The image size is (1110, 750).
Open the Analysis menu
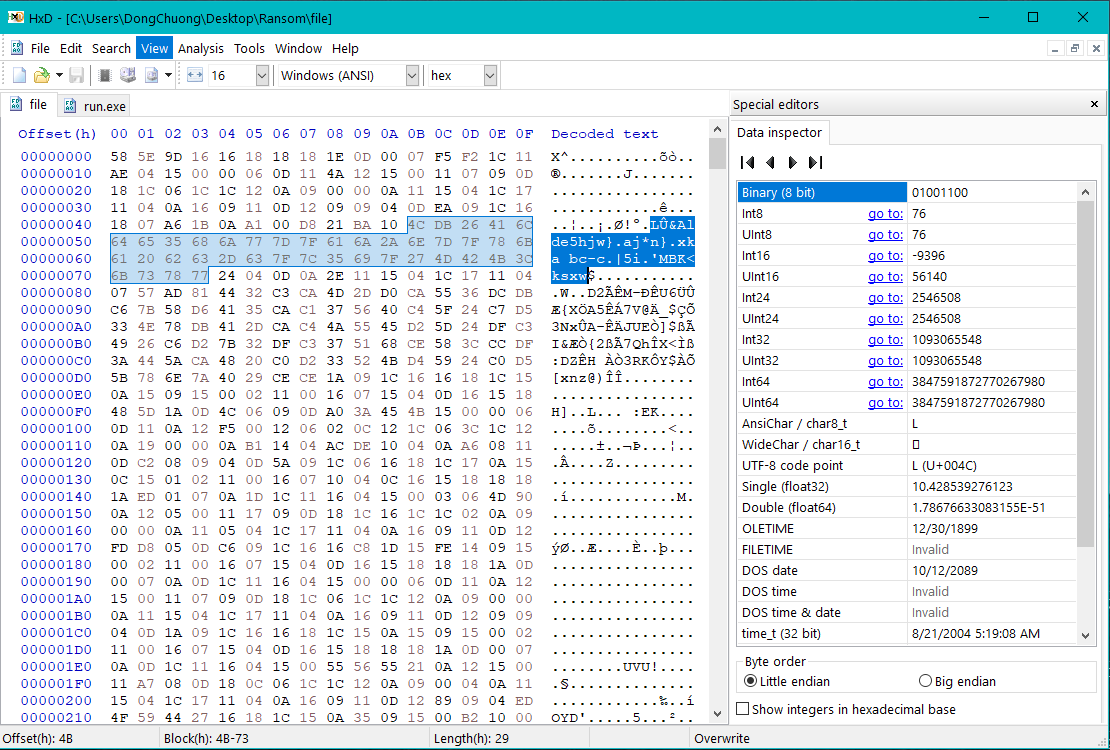[x=200, y=48]
